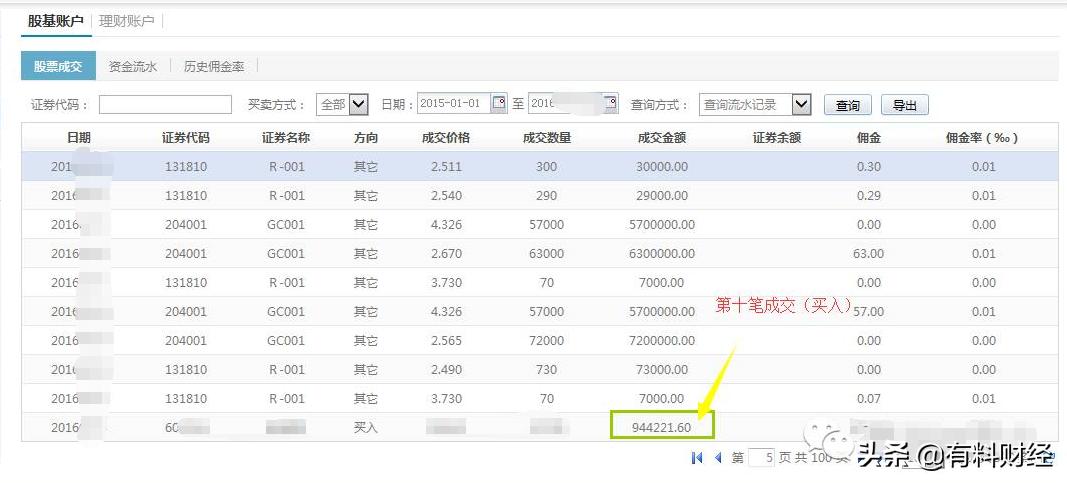
Task: Select the amount cell 30000.00
Action: tap(661, 166)
